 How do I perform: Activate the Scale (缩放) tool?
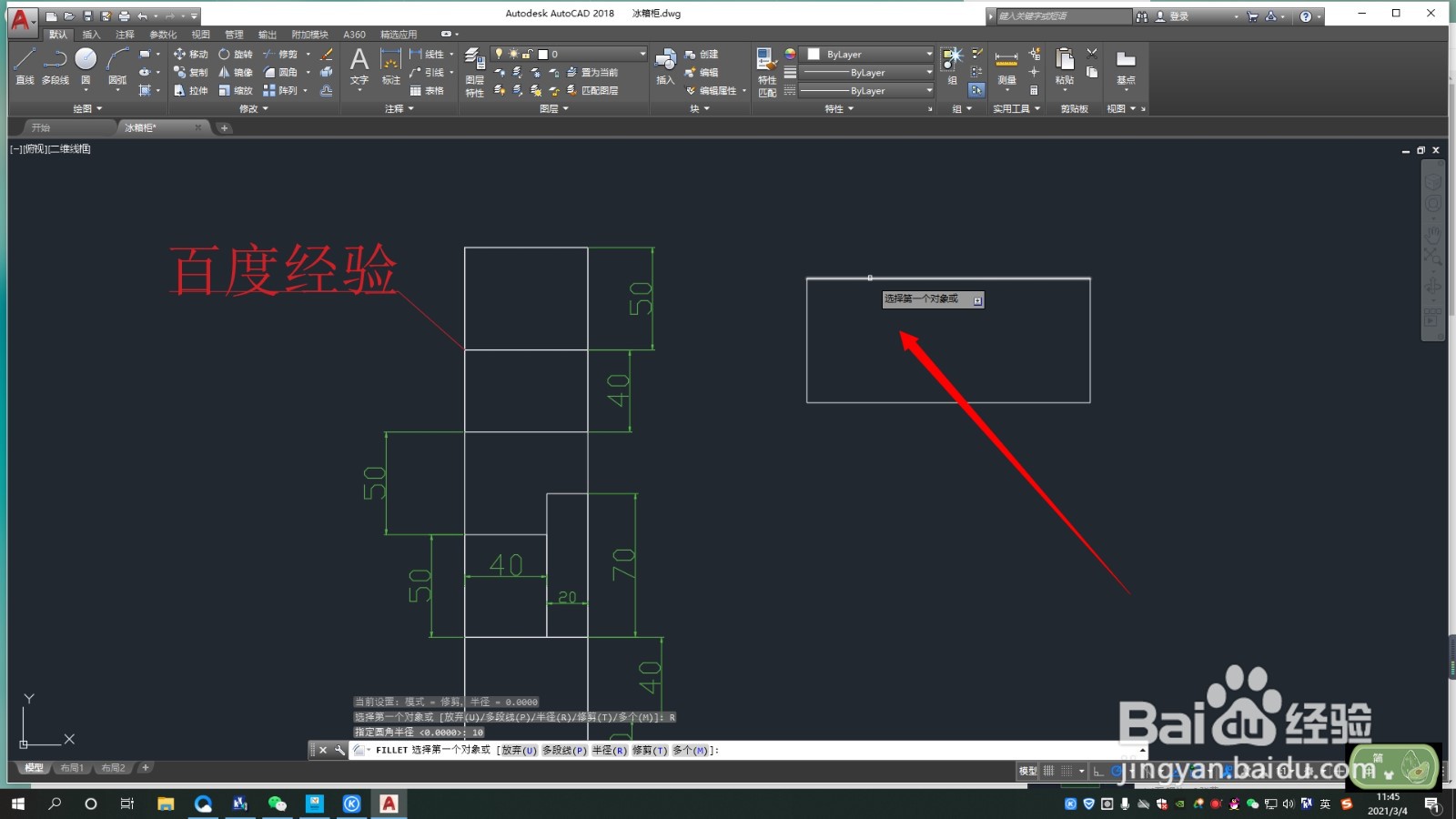[236, 91]
